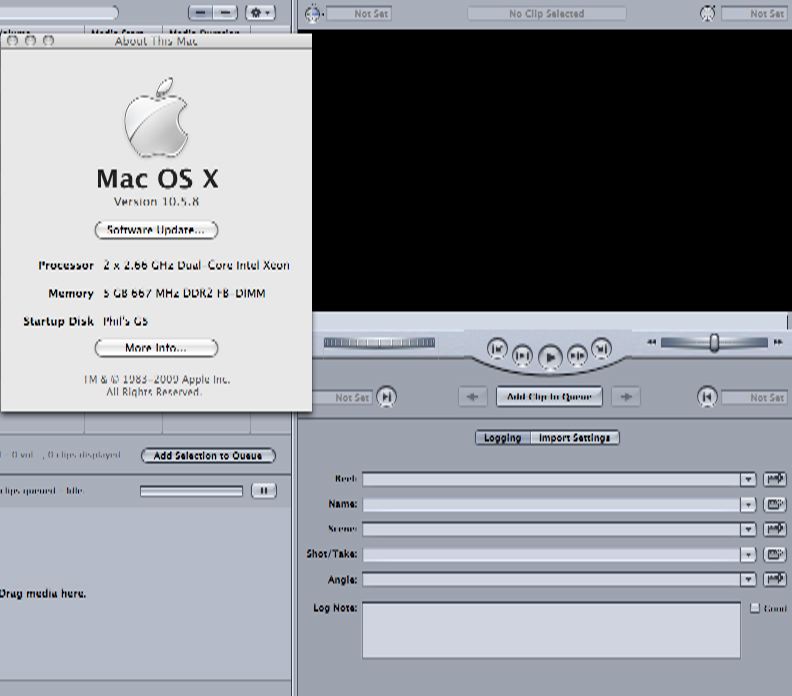792x696 pixels.
Task: Switch to the right view mode button
Action: tap(225, 13)
